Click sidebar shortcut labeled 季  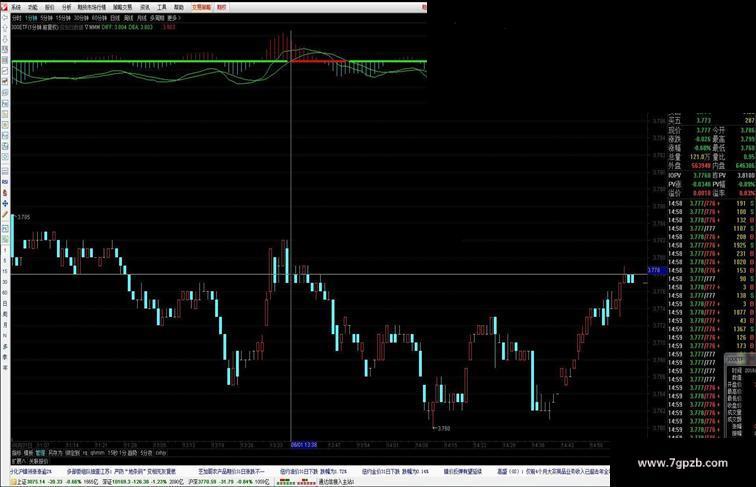click(5, 357)
